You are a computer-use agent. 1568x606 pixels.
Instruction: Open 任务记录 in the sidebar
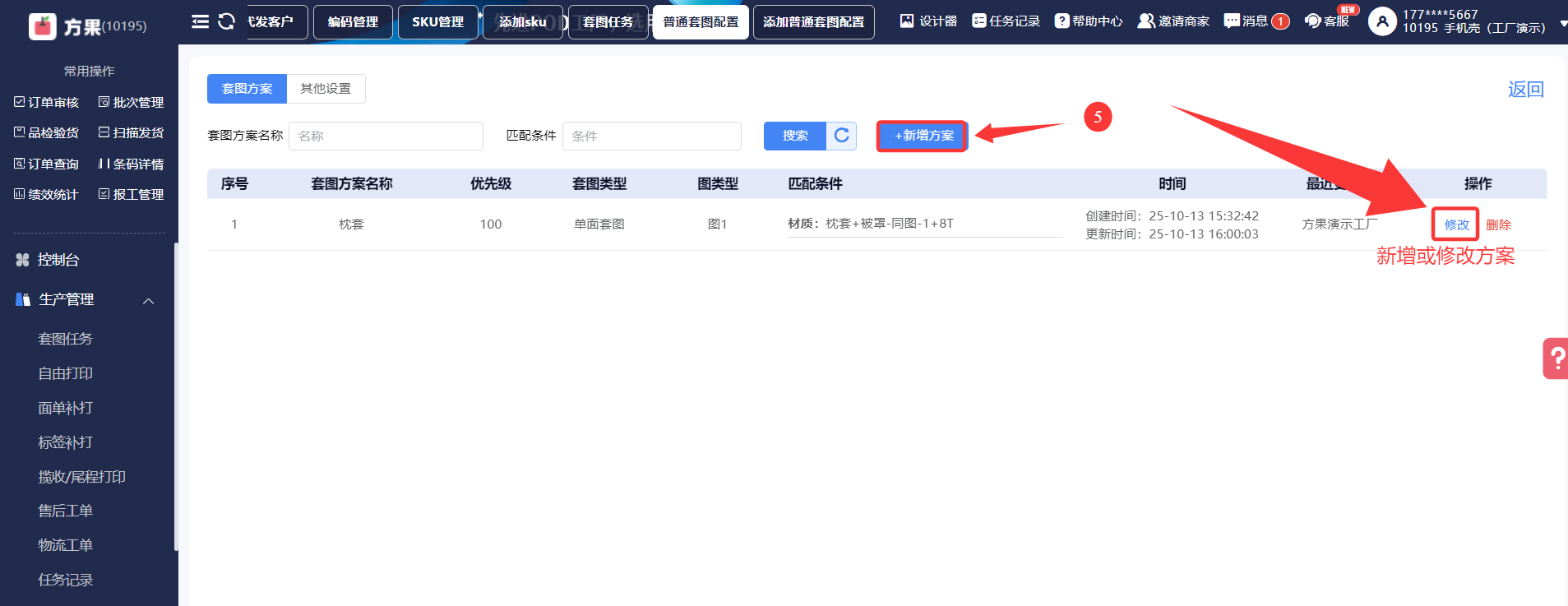point(66,580)
